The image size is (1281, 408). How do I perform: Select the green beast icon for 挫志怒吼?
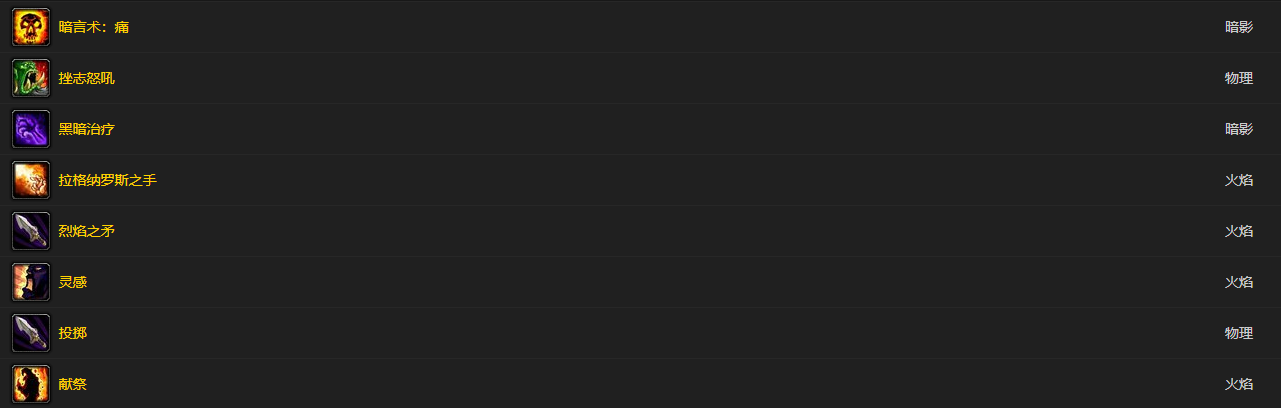[x=30, y=78]
